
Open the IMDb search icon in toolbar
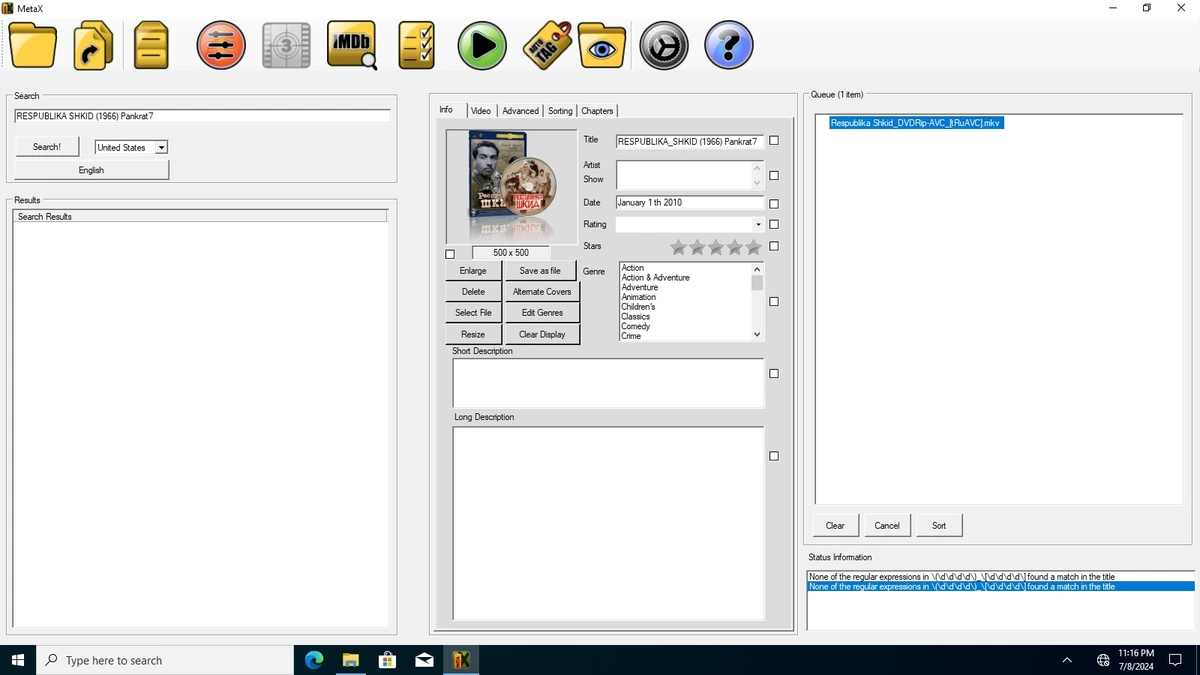point(352,45)
